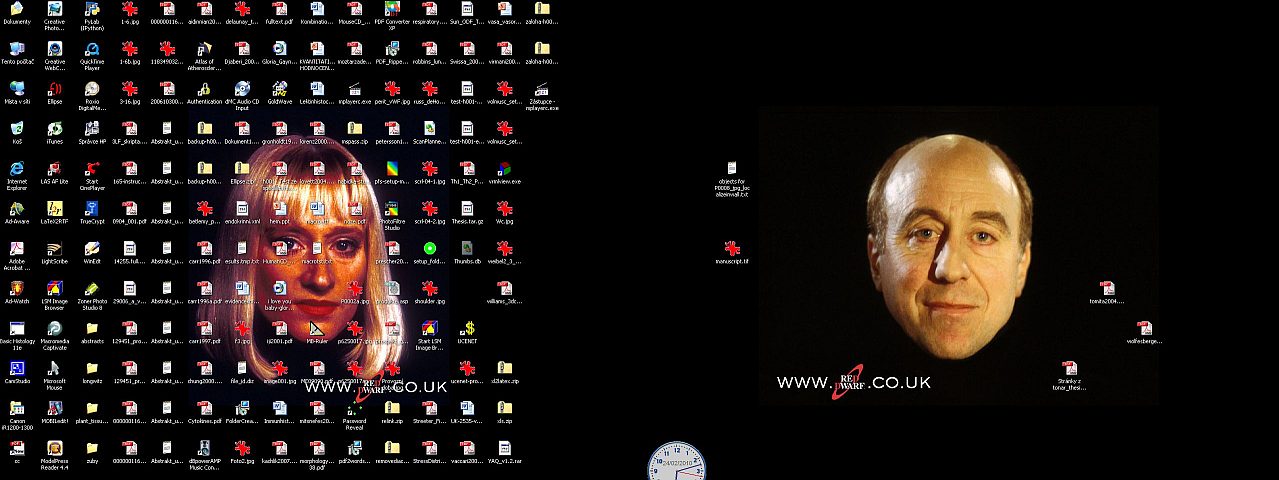Viewport: 1279px width, 480px height.
Task: Open Internet Explorer shortcut
Action: [17, 169]
